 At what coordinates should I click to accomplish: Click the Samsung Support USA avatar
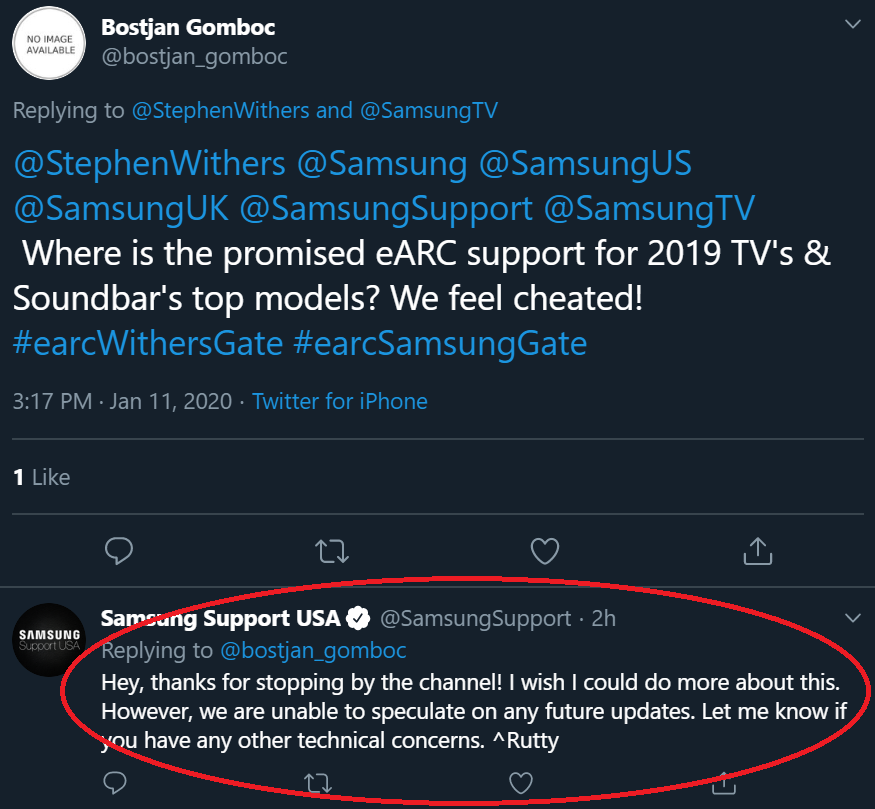[x=49, y=641]
